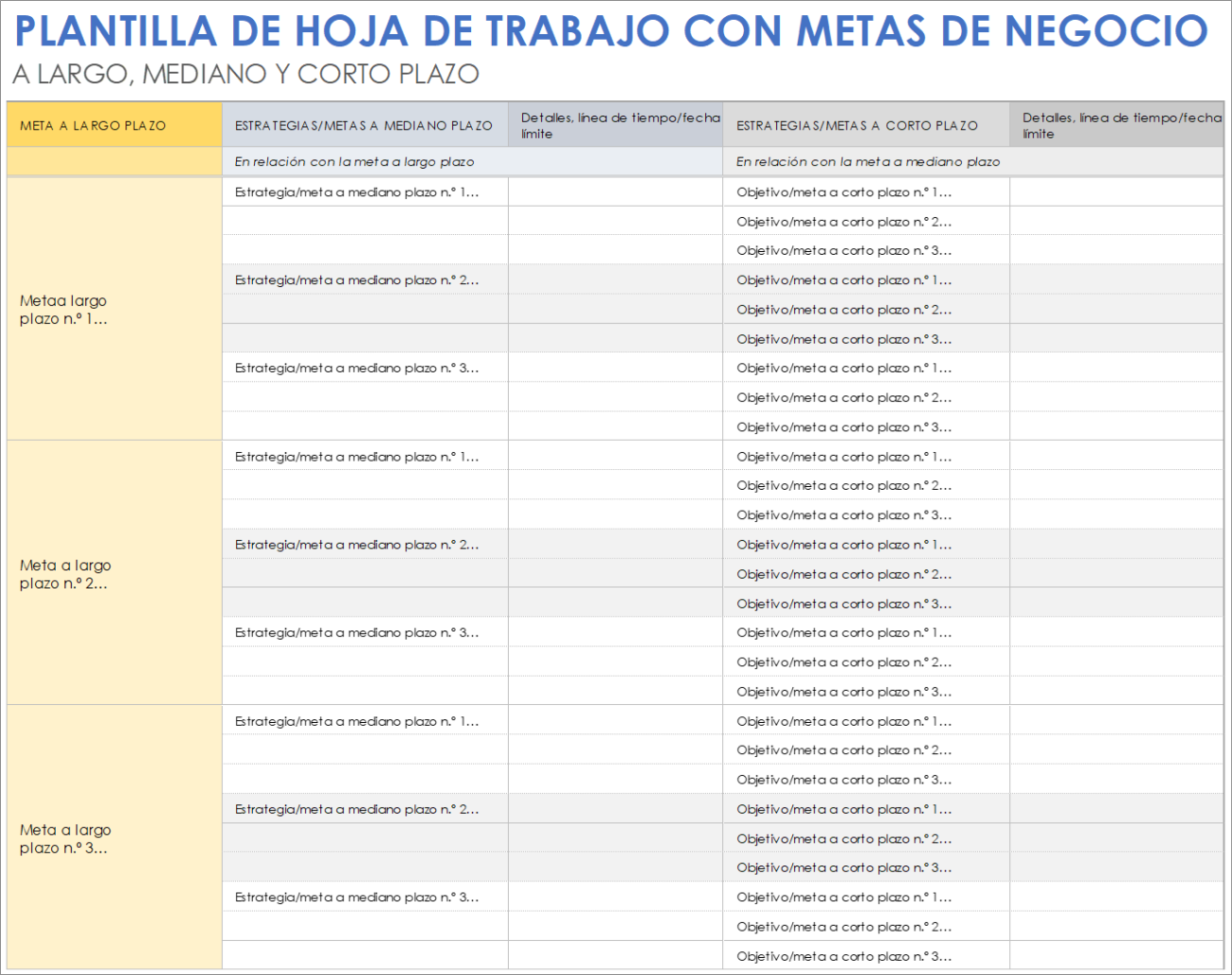Click the empty yellow cell below META A LARGO PLAZO
This screenshot has height=975, width=1232.
[114, 161]
